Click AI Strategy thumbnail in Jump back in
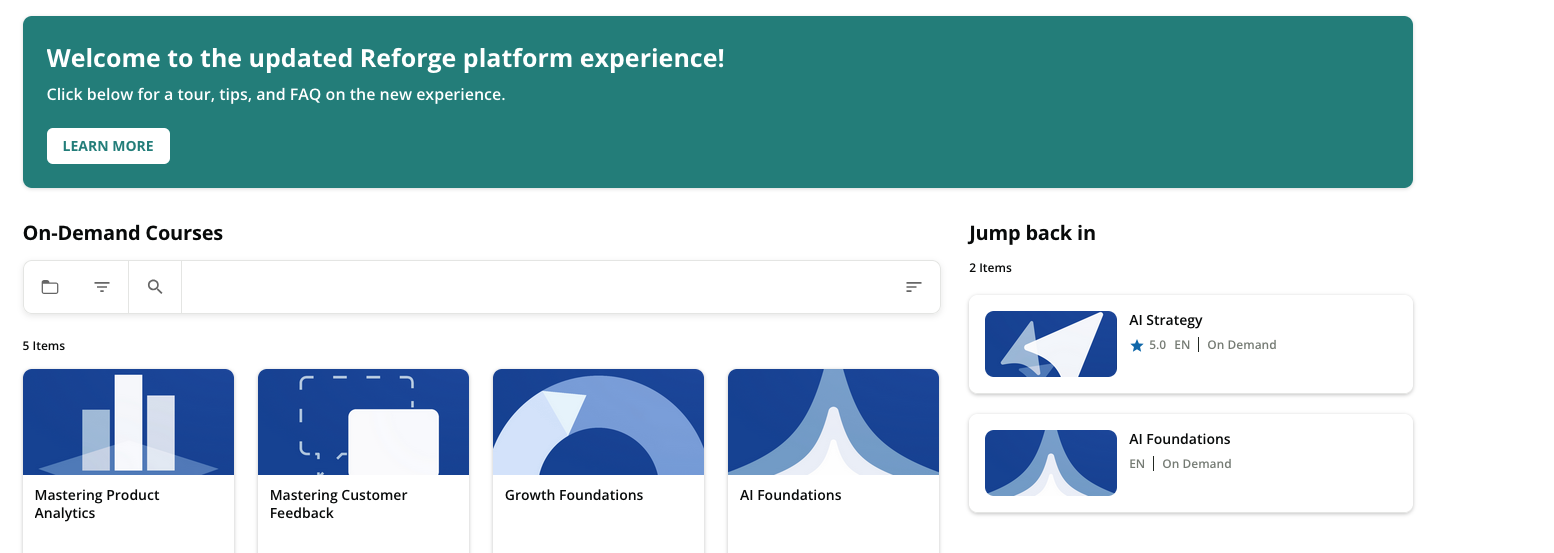This screenshot has height=553, width=1554. click(x=1051, y=344)
